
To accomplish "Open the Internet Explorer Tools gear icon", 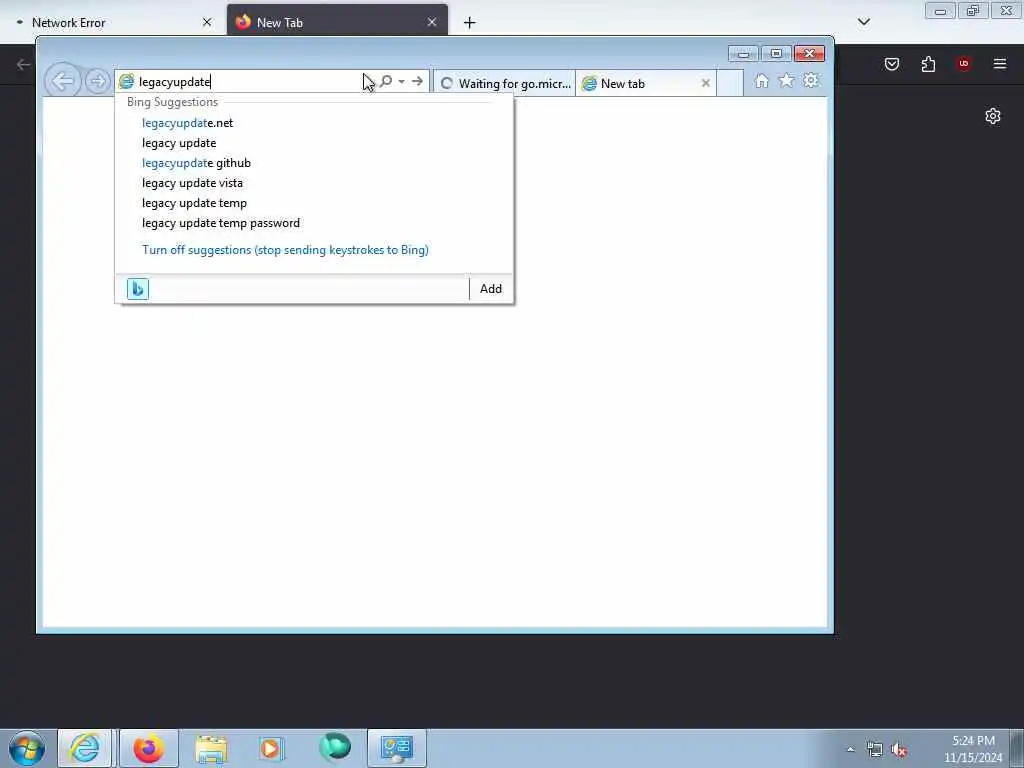I will tap(811, 80).
